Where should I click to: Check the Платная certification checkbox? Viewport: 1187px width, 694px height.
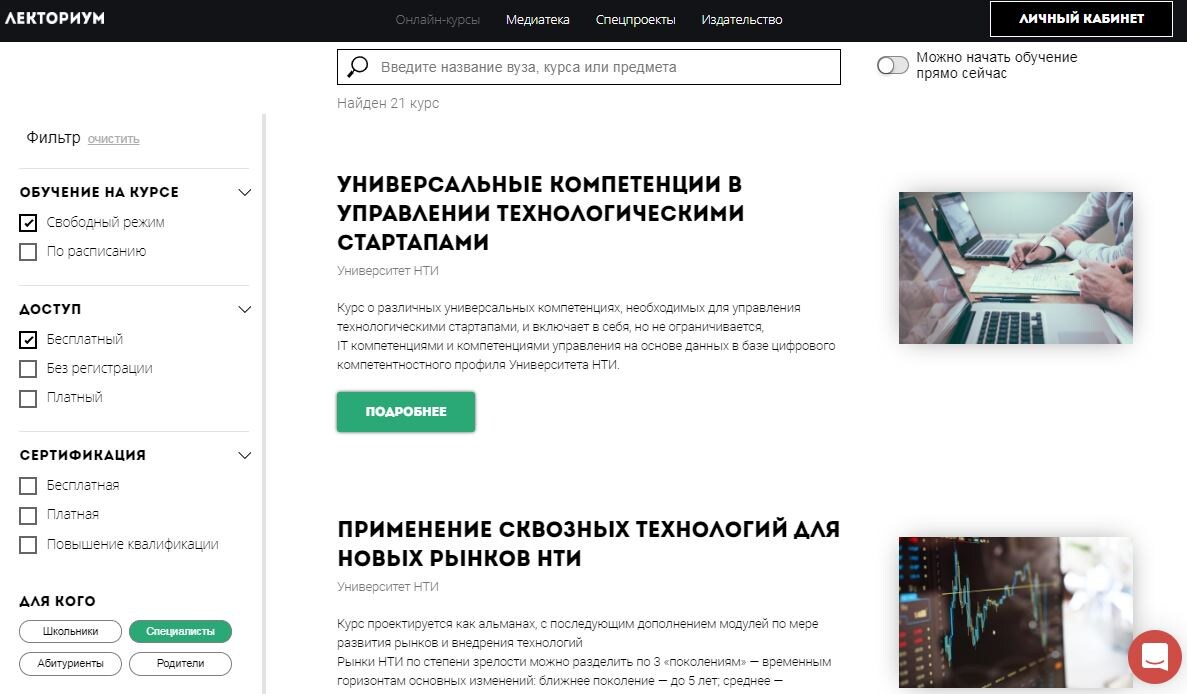(x=28, y=515)
